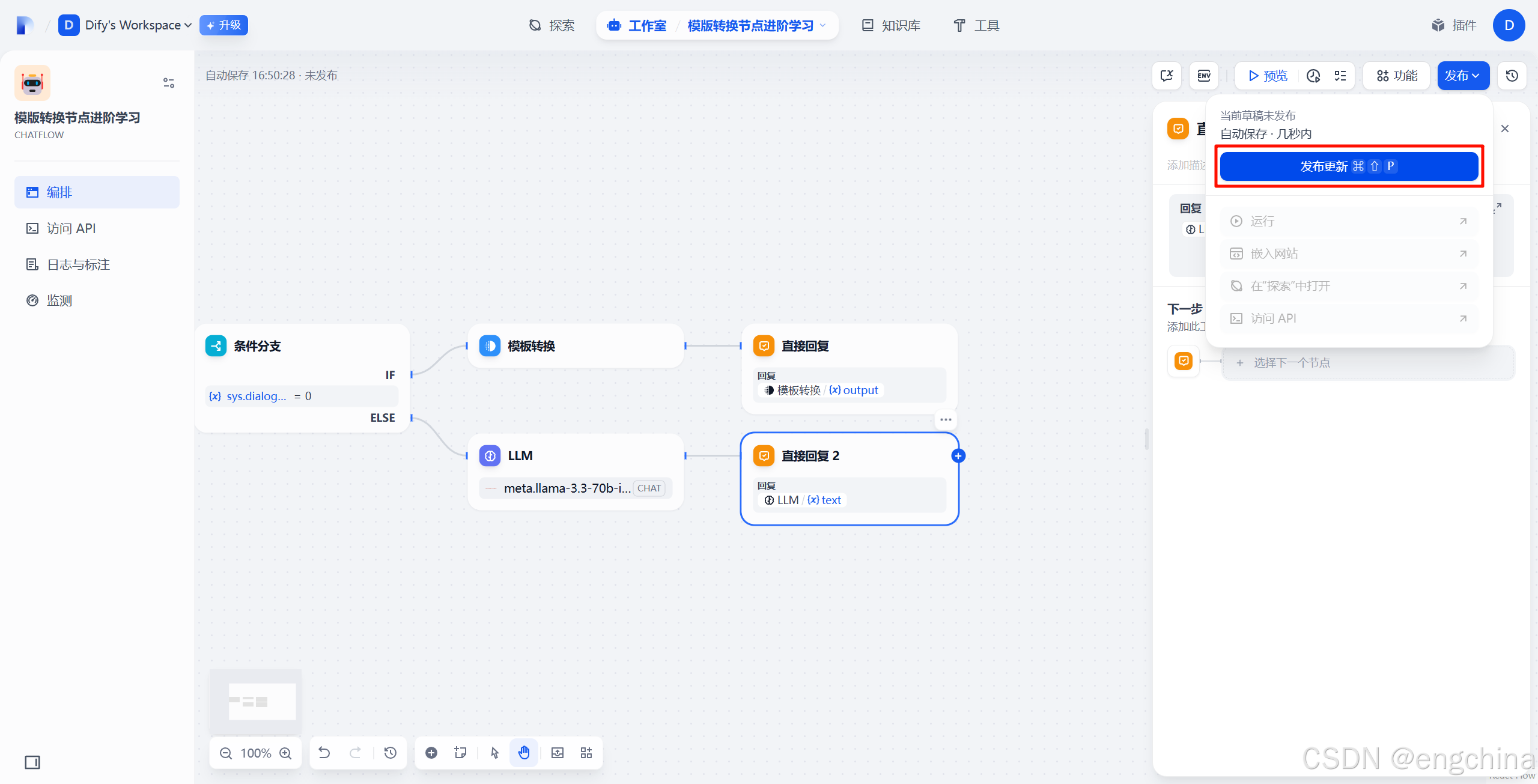Click the undo arrow in bottom toolbar
Image resolution: width=1538 pixels, height=784 pixels.
[324, 753]
